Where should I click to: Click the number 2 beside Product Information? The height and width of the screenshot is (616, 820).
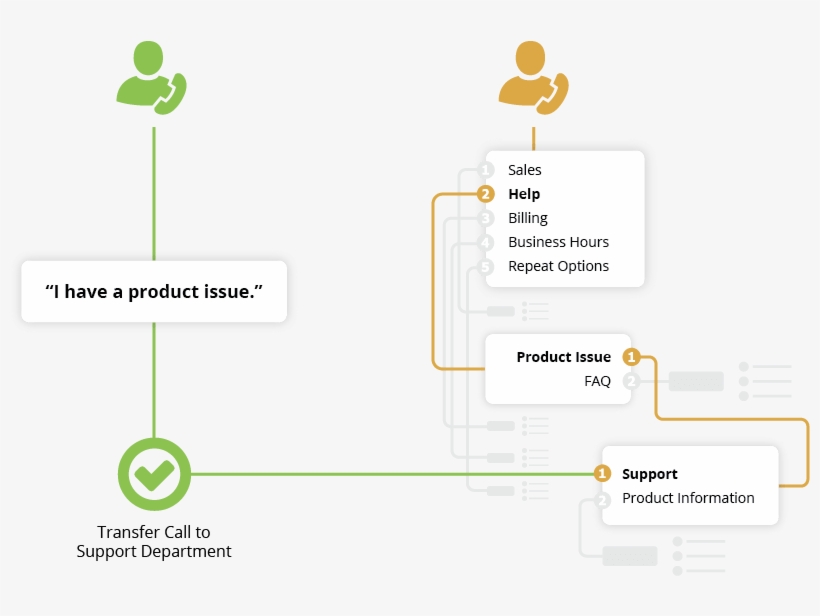(602, 497)
